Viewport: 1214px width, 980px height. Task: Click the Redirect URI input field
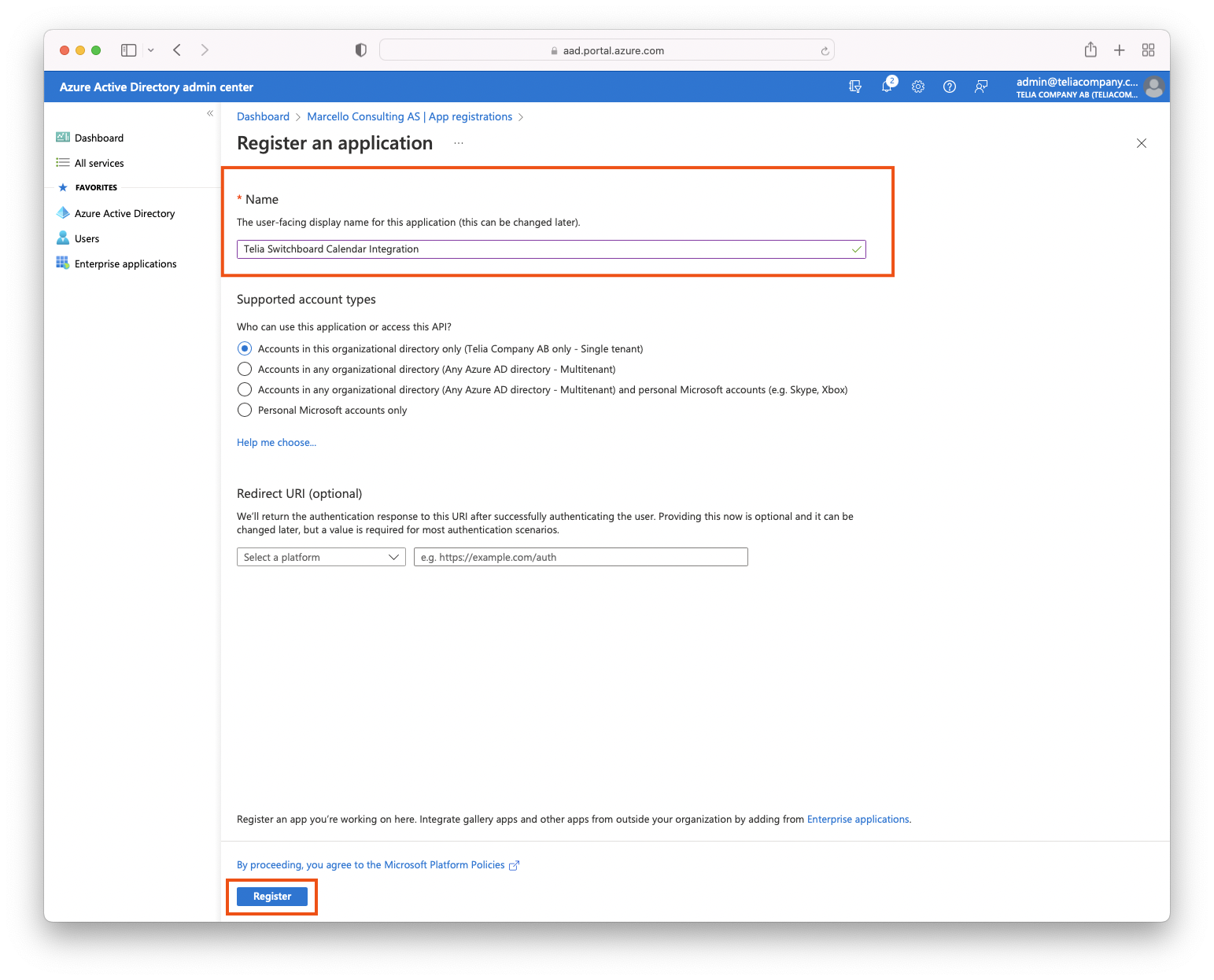(x=581, y=557)
